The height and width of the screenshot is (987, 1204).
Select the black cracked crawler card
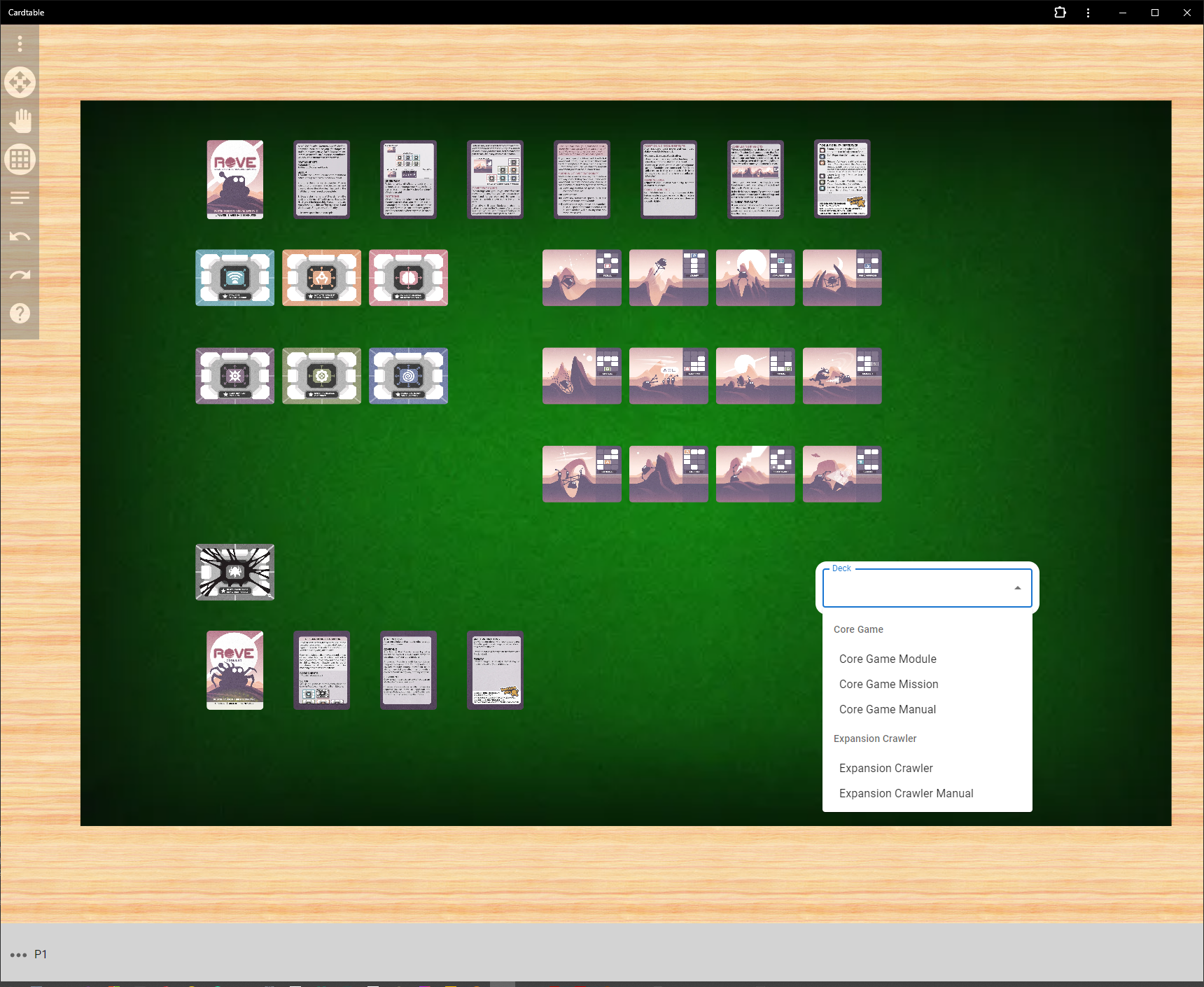(235, 572)
